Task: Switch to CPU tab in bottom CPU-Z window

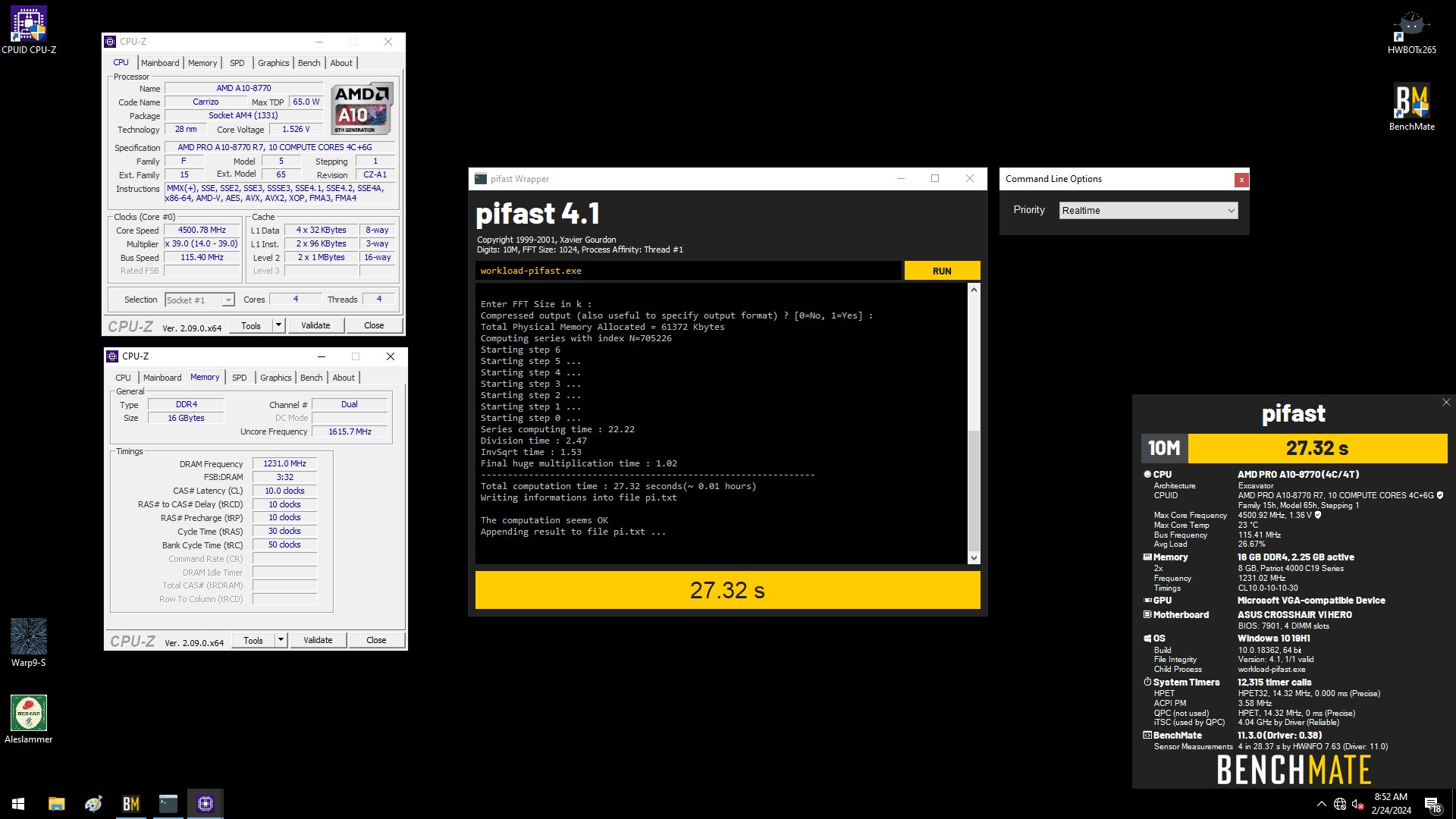Action: (123, 378)
